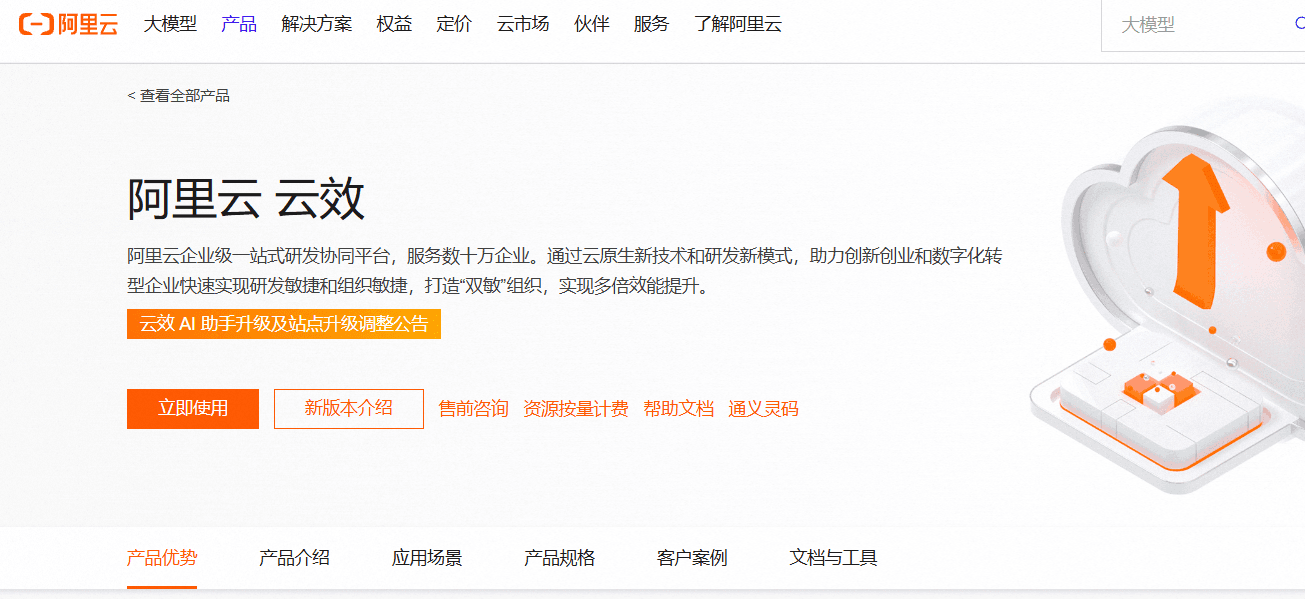
Task: Open the 通义灵码 link
Action: pos(764,408)
